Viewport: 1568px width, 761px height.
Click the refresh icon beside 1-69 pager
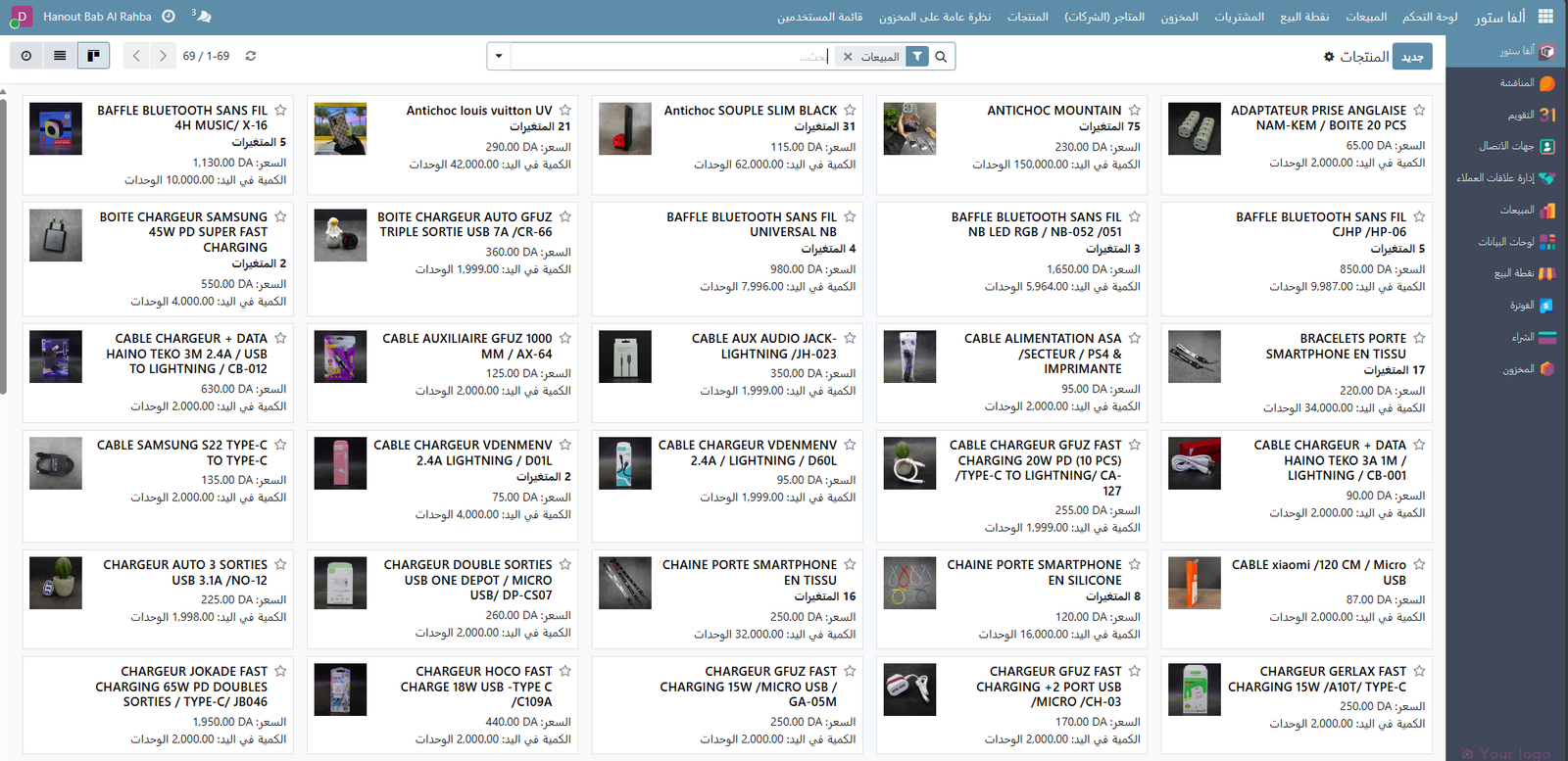(x=251, y=56)
